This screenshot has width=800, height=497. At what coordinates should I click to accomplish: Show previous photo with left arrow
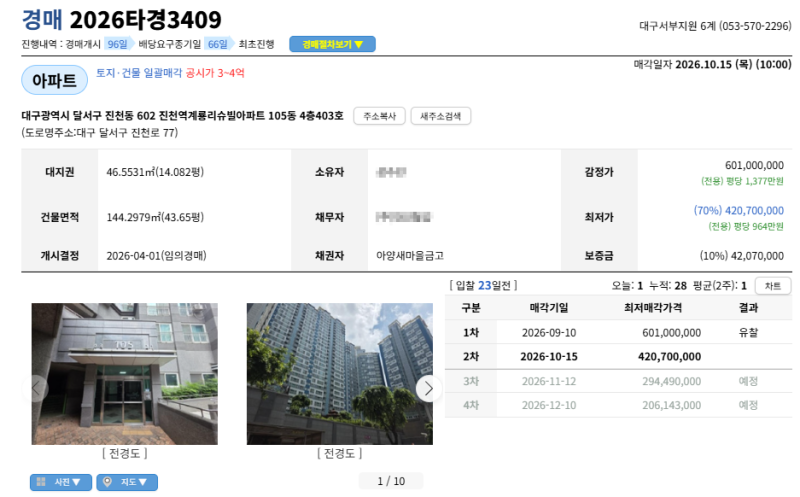tap(36, 388)
